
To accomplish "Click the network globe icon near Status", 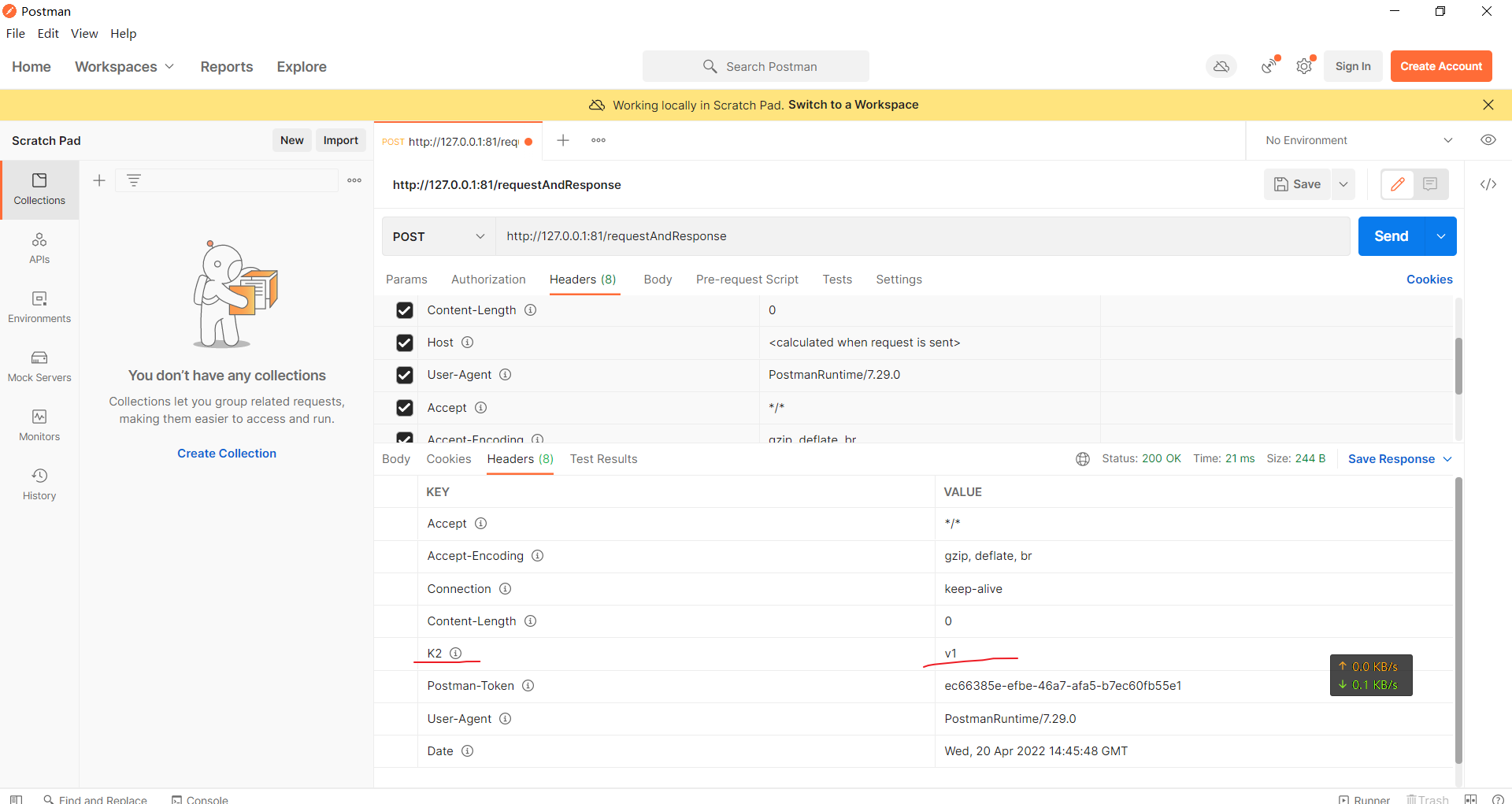I will coord(1083,459).
